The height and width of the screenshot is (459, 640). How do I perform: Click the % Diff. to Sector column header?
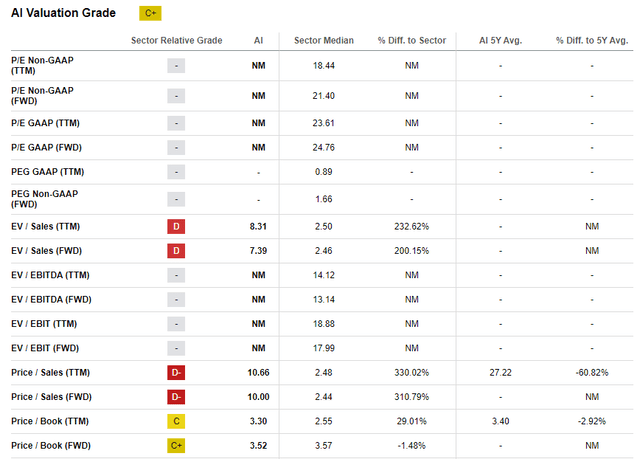(411, 40)
